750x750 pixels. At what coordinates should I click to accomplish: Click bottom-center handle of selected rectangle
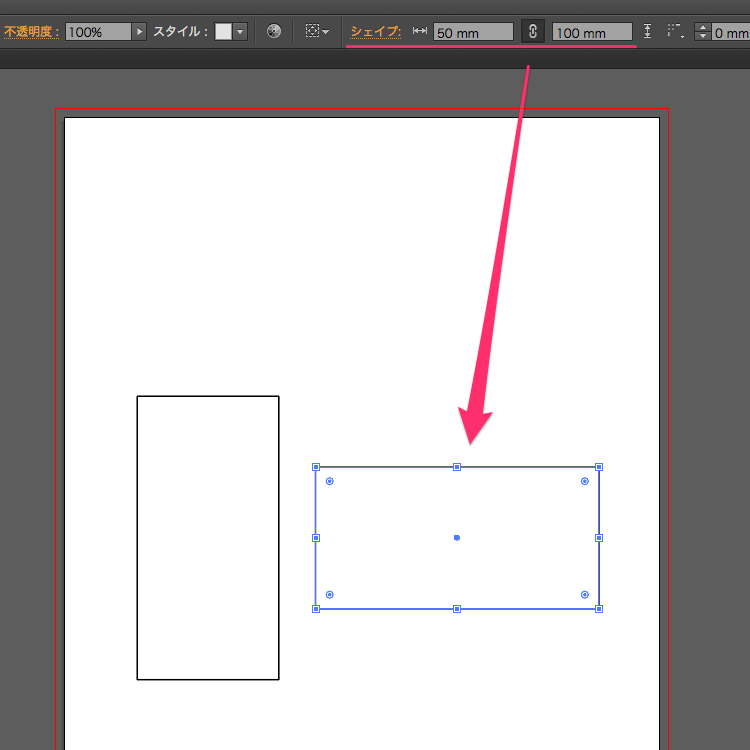point(457,609)
